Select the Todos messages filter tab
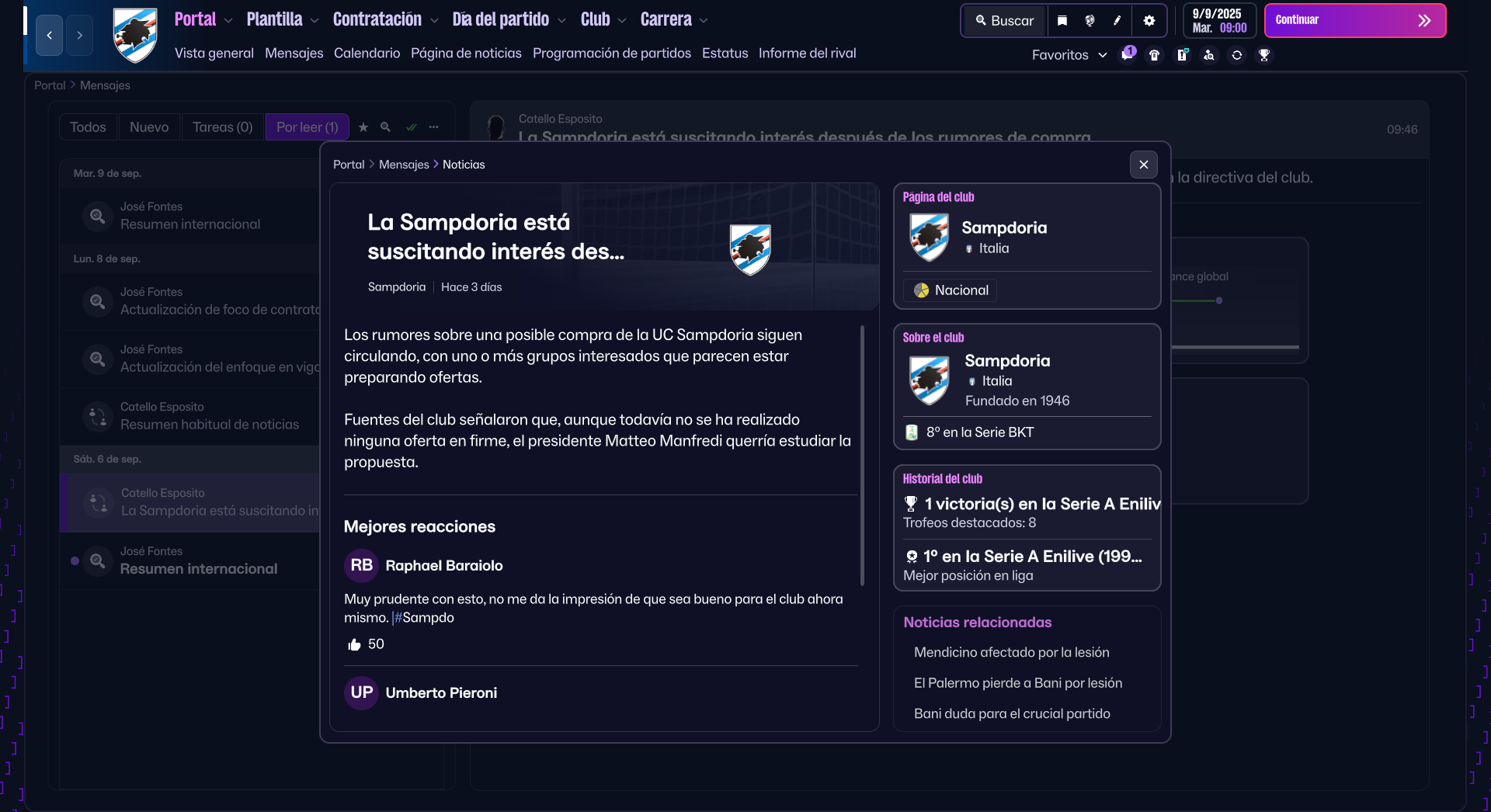 [88, 127]
